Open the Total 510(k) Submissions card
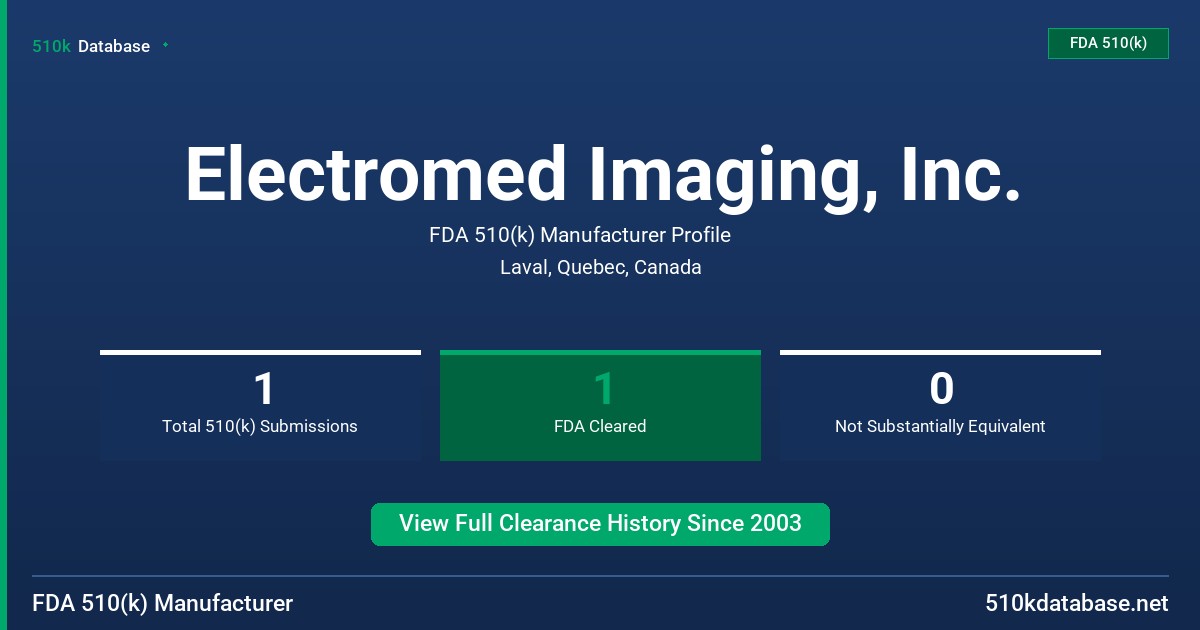Image resolution: width=1200 pixels, height=630 pixels. point(260,405)
